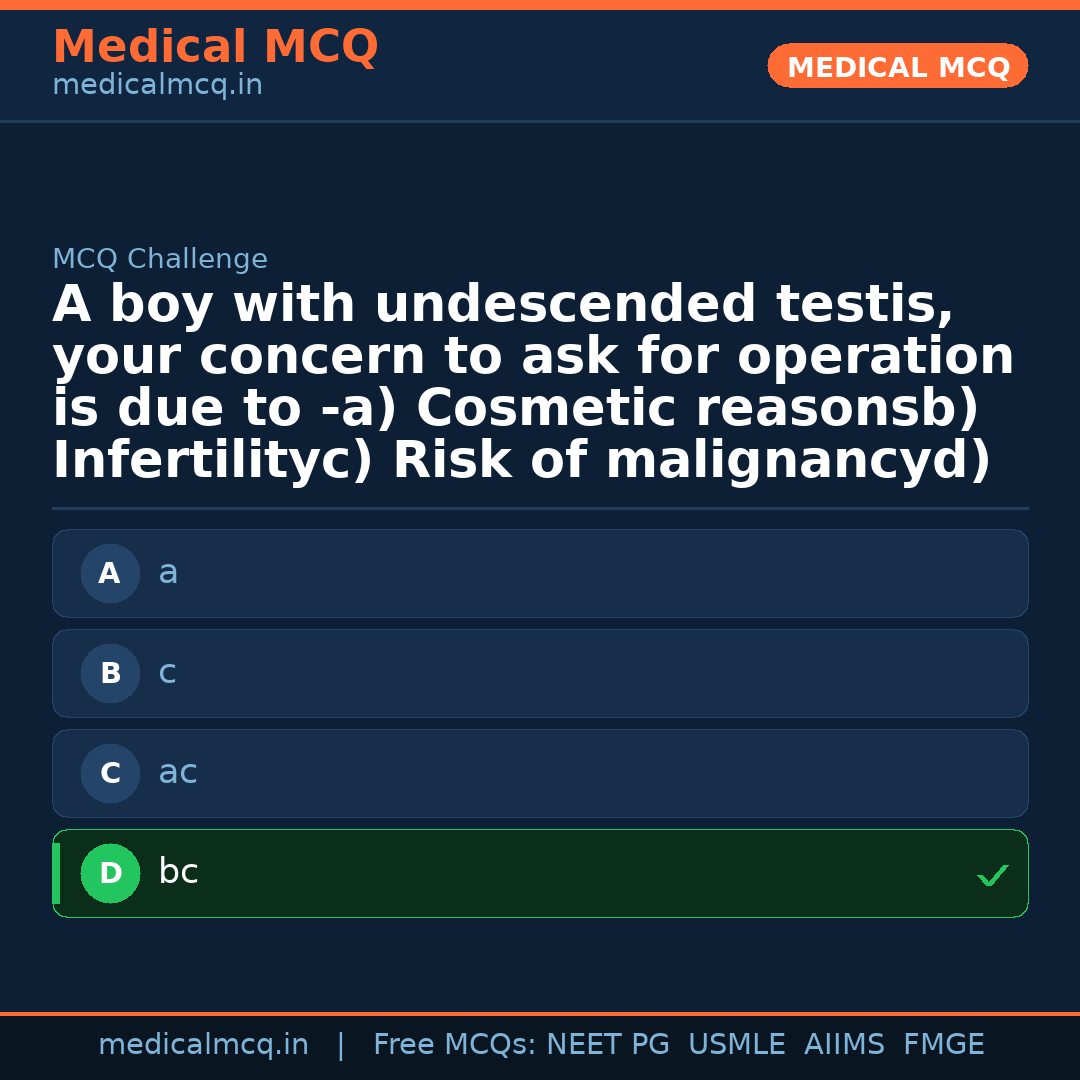Open the medicalmcq.in link in the header

click(x=156, y=84)
